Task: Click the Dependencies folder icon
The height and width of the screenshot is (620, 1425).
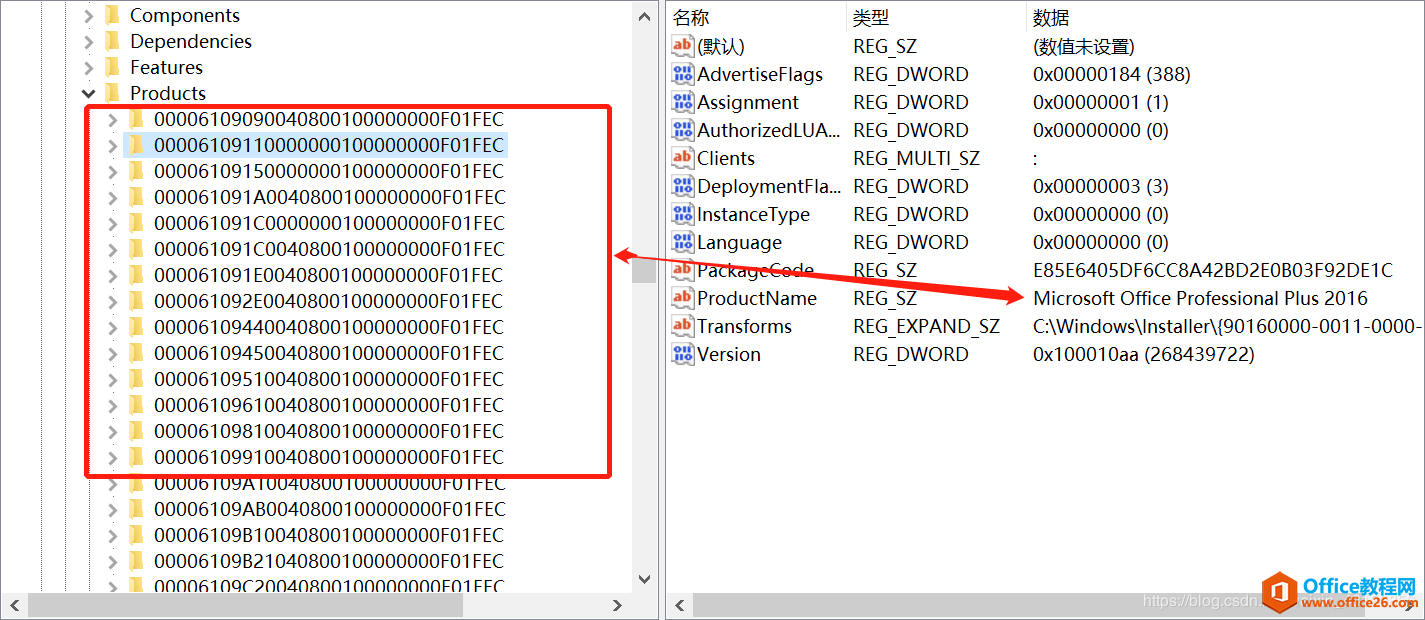Action: pos(113,41)
